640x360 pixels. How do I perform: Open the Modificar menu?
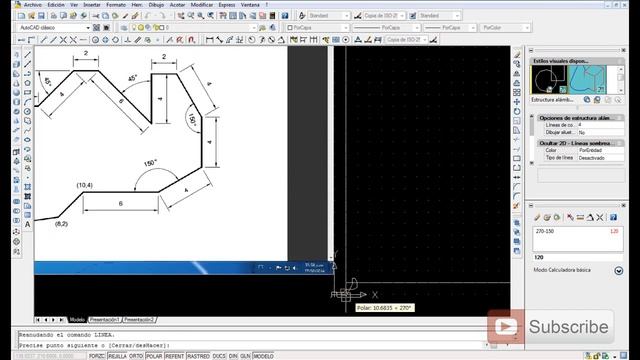[202, 5]
